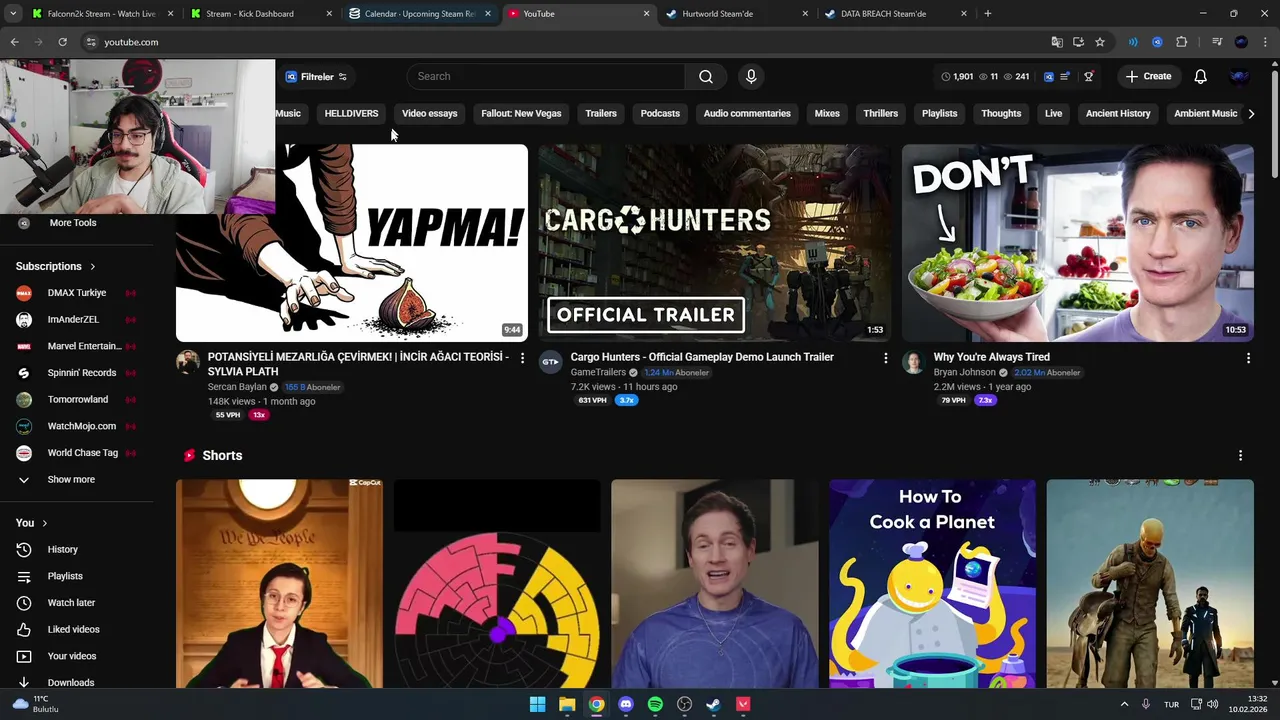The height and width of the screenshot is (720, 1280).
Task: Open the GameTrailers channel link
Action: coord(598,373)
